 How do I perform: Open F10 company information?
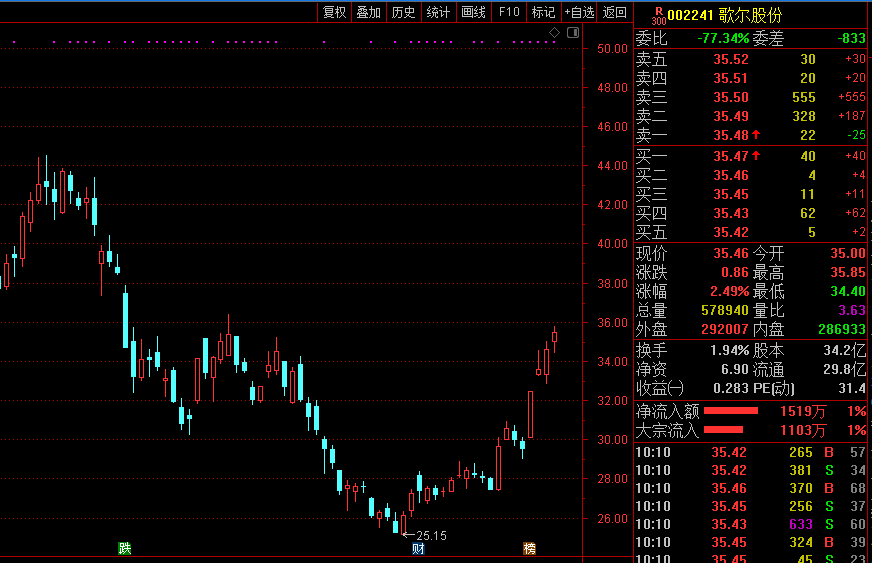(x=509, y=12)
